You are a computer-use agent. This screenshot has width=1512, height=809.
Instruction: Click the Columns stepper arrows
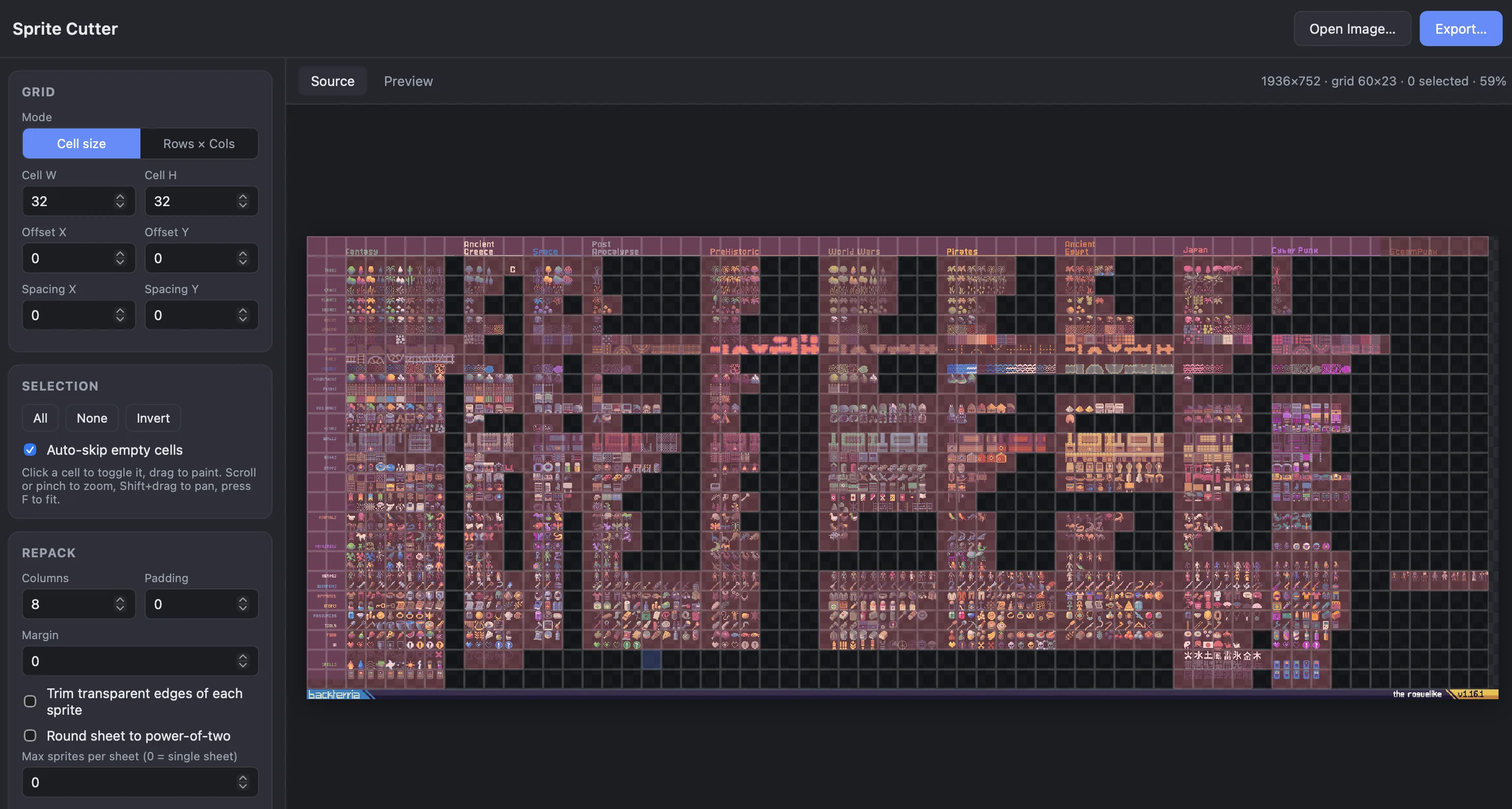click(120, 604)
